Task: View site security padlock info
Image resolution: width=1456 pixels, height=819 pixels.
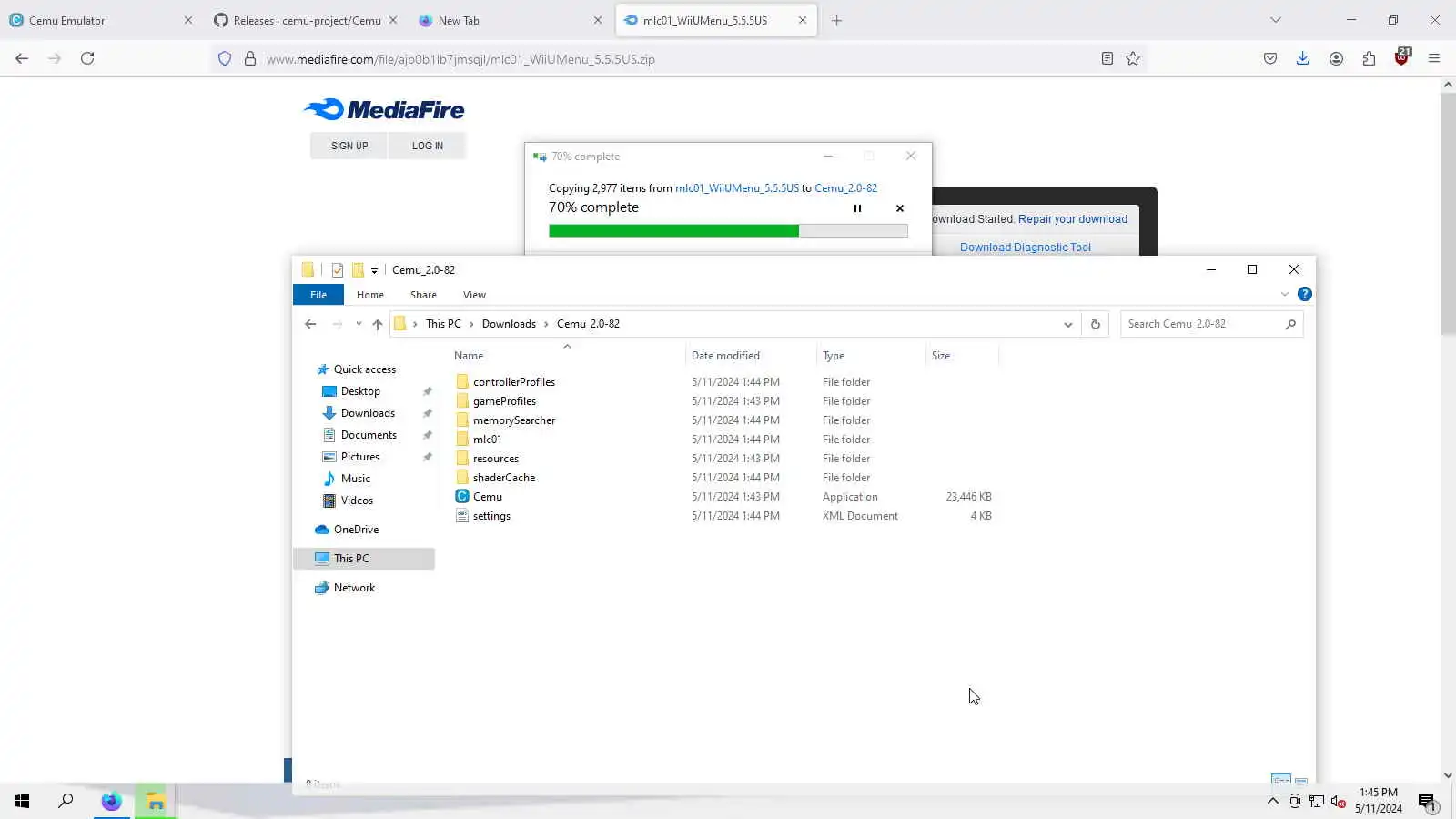Action: 250,58
